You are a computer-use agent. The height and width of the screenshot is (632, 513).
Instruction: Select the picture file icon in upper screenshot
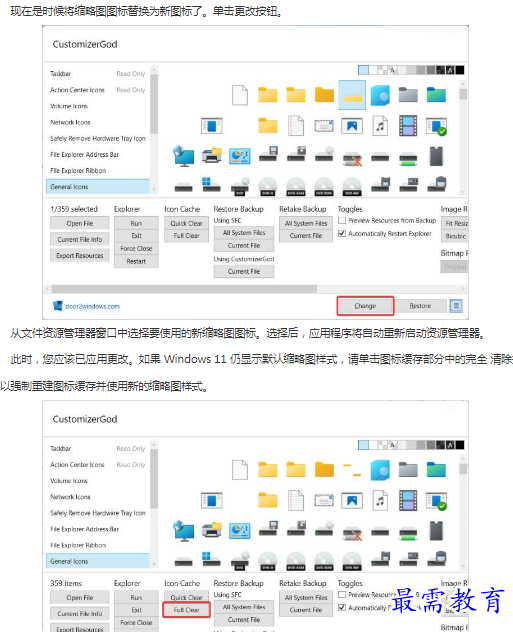coord(352,126)
